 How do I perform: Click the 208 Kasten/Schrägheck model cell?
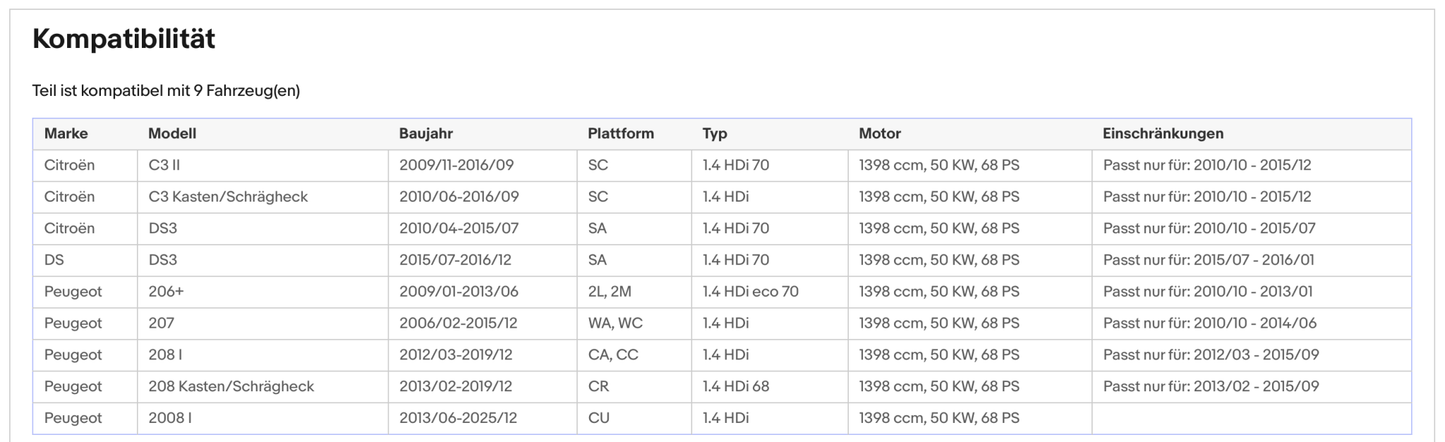(x=231, y=387)
